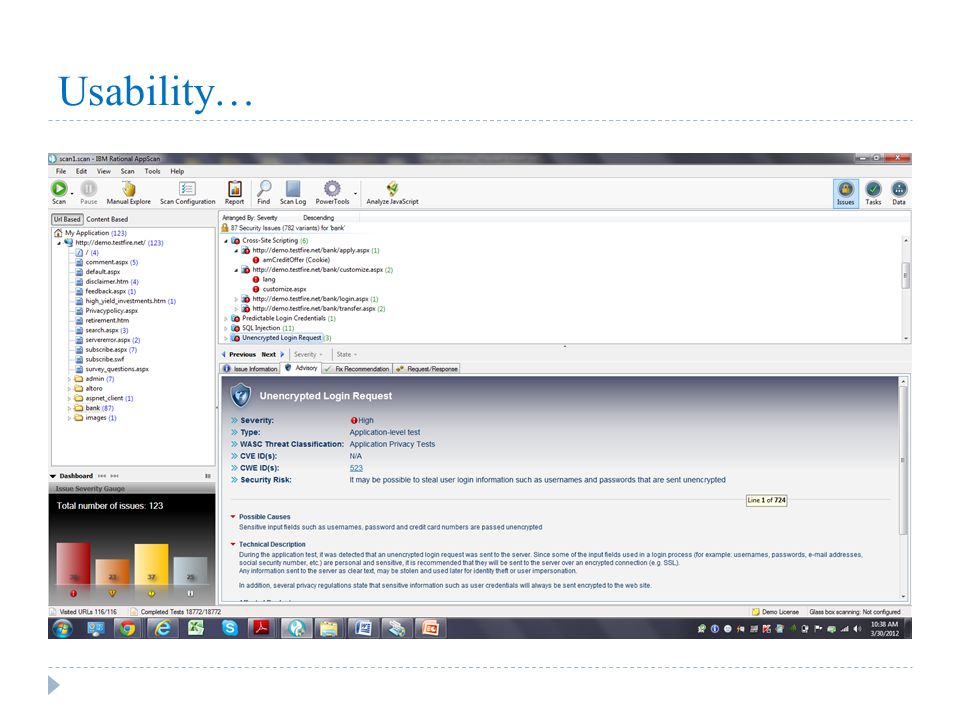Click the Arranged By: Severity header
This screenshot has width=960, height=720.
(250, 218)
